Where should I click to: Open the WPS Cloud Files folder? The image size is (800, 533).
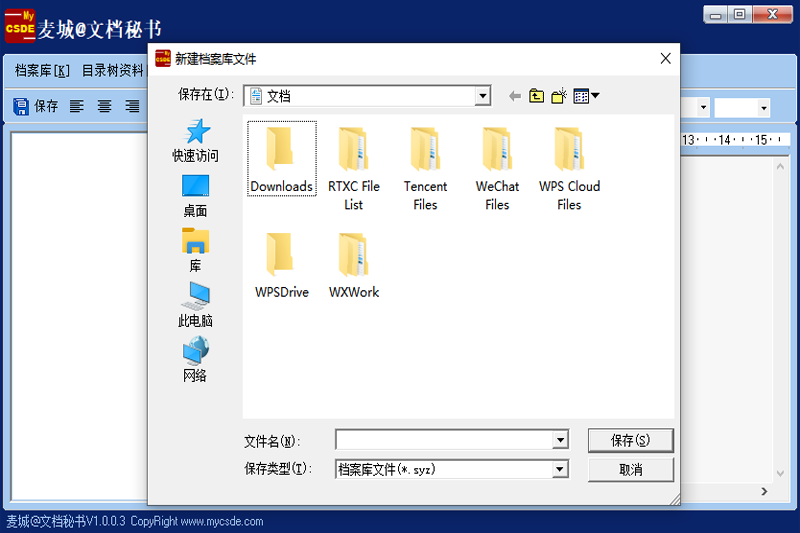tap(569, 168)
